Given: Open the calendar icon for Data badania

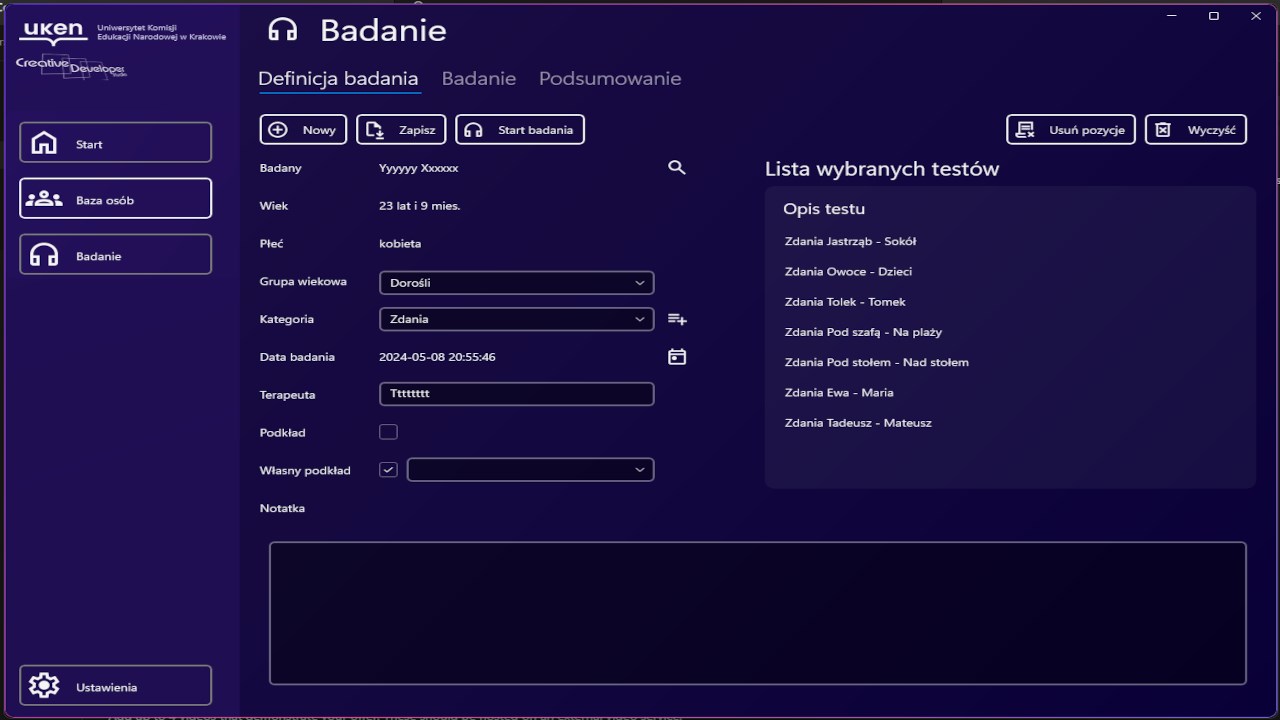Looking at the screenshot, I should (x=677, y=357).
